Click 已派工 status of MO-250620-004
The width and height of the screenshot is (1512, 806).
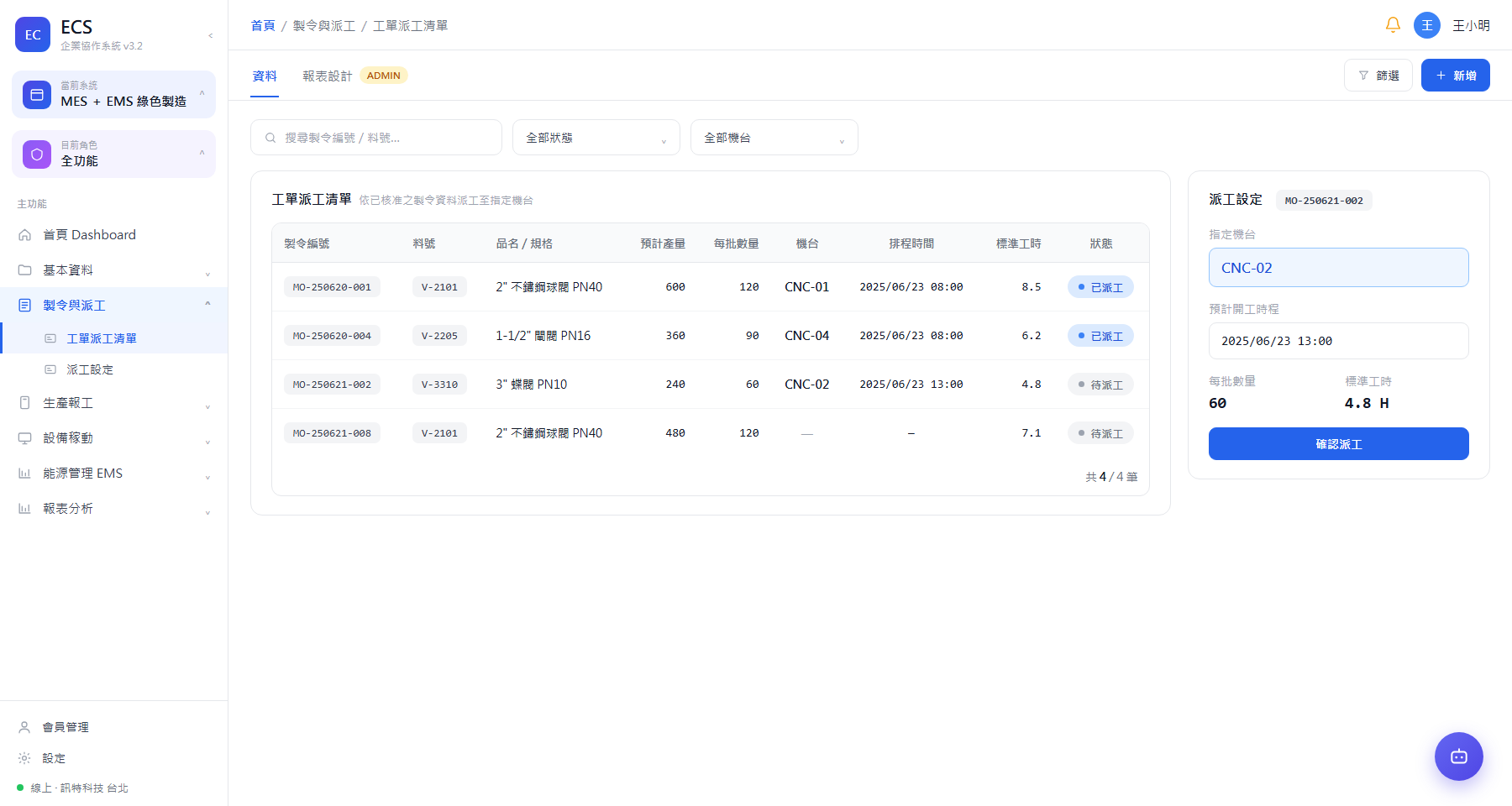(1100, 336)
